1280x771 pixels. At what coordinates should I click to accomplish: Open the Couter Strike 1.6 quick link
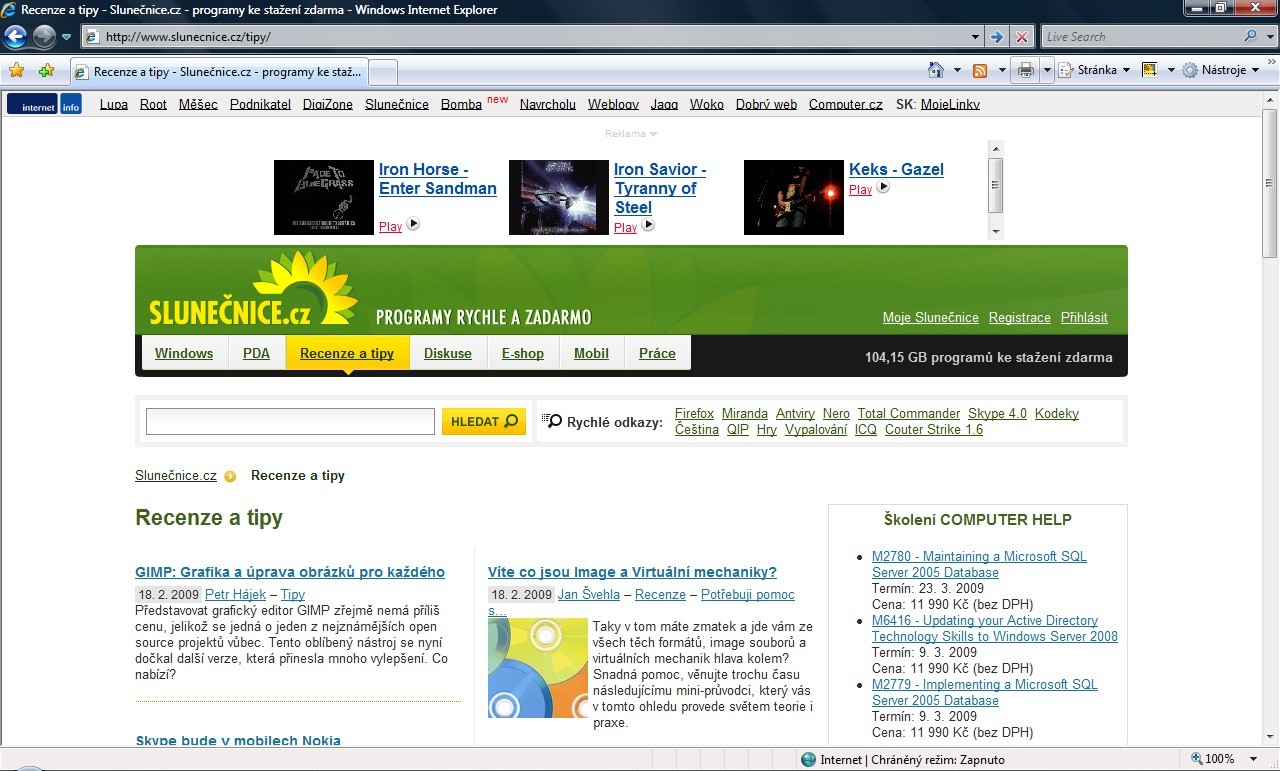pyautogui.click(x=934, y=429)
